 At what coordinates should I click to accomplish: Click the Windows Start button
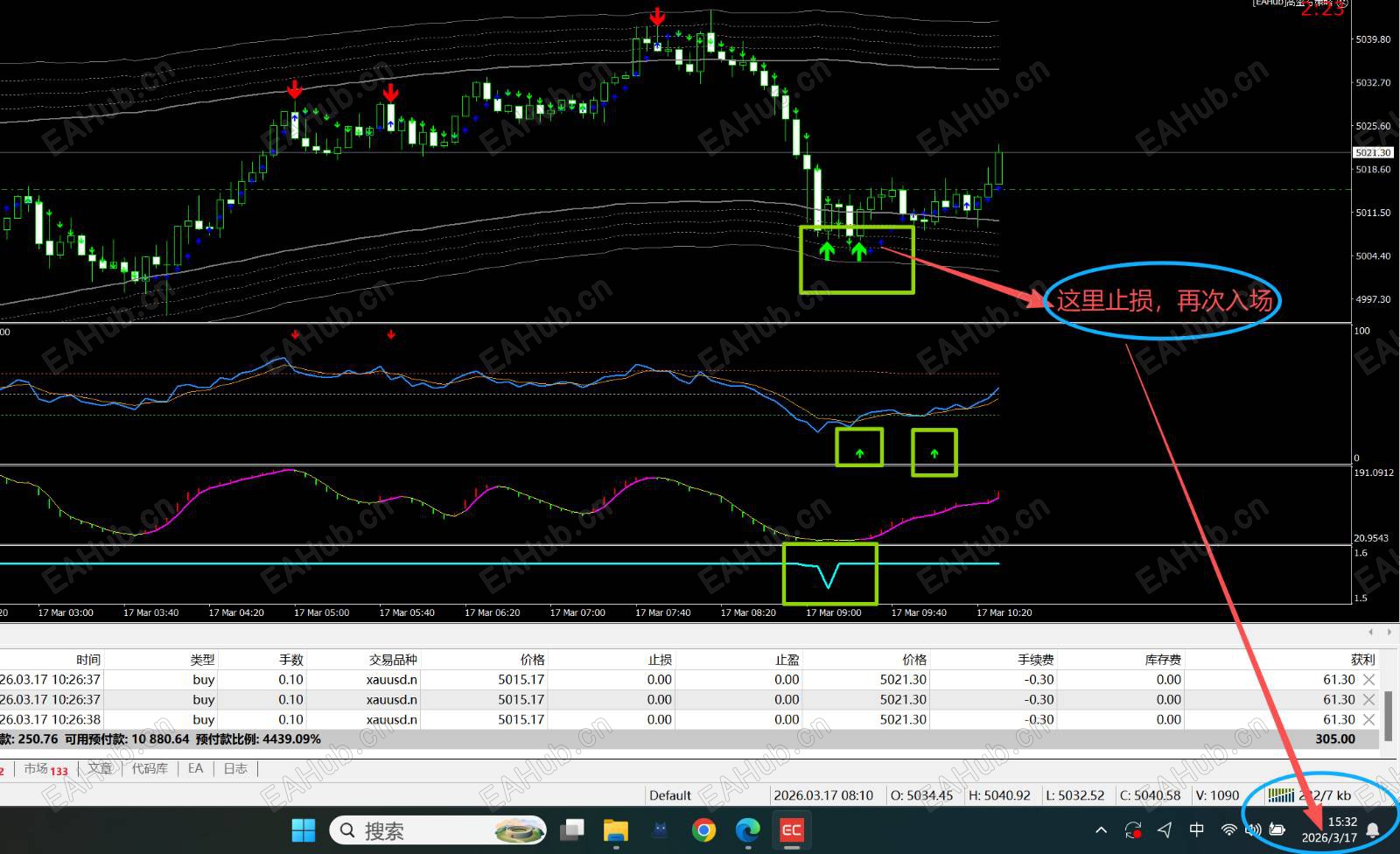pyautogui.click(x=304, y=830)
